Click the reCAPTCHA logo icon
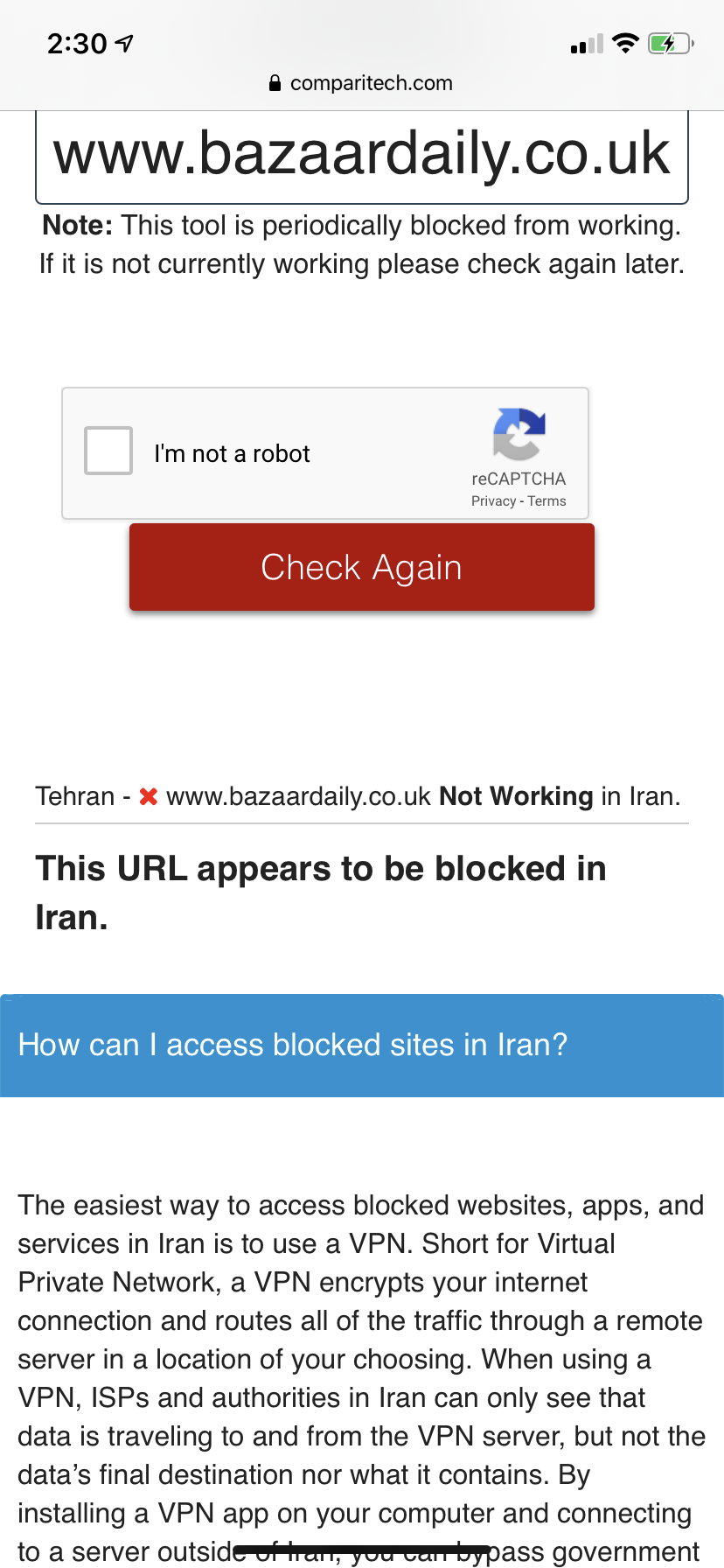Screen dimensions: 724x1568 point(519,433)
